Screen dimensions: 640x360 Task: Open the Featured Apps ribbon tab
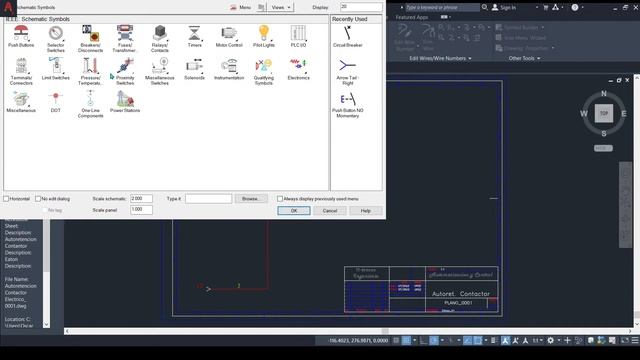click(411, 17)
